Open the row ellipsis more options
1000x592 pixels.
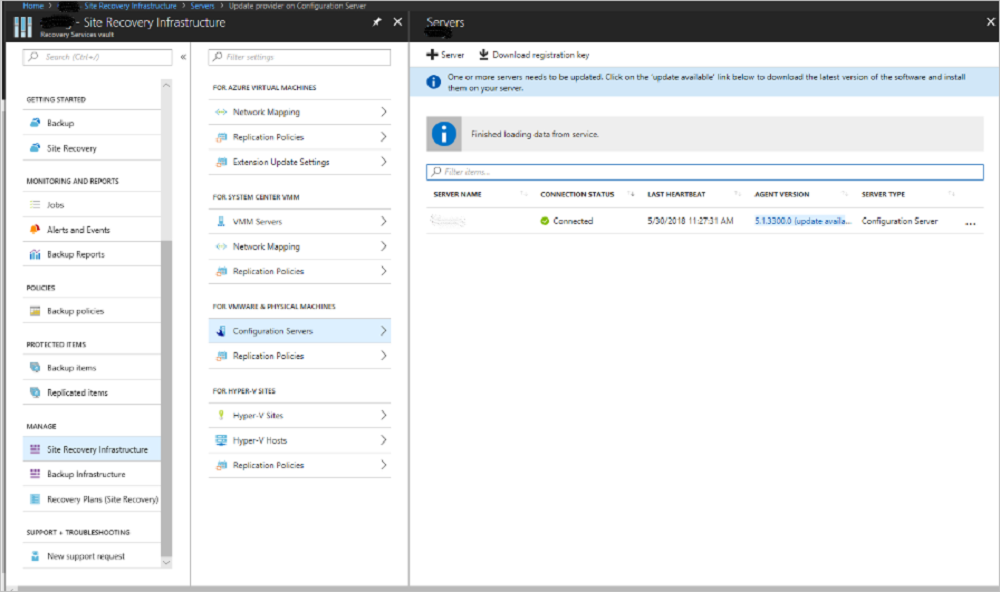point(969,223)
